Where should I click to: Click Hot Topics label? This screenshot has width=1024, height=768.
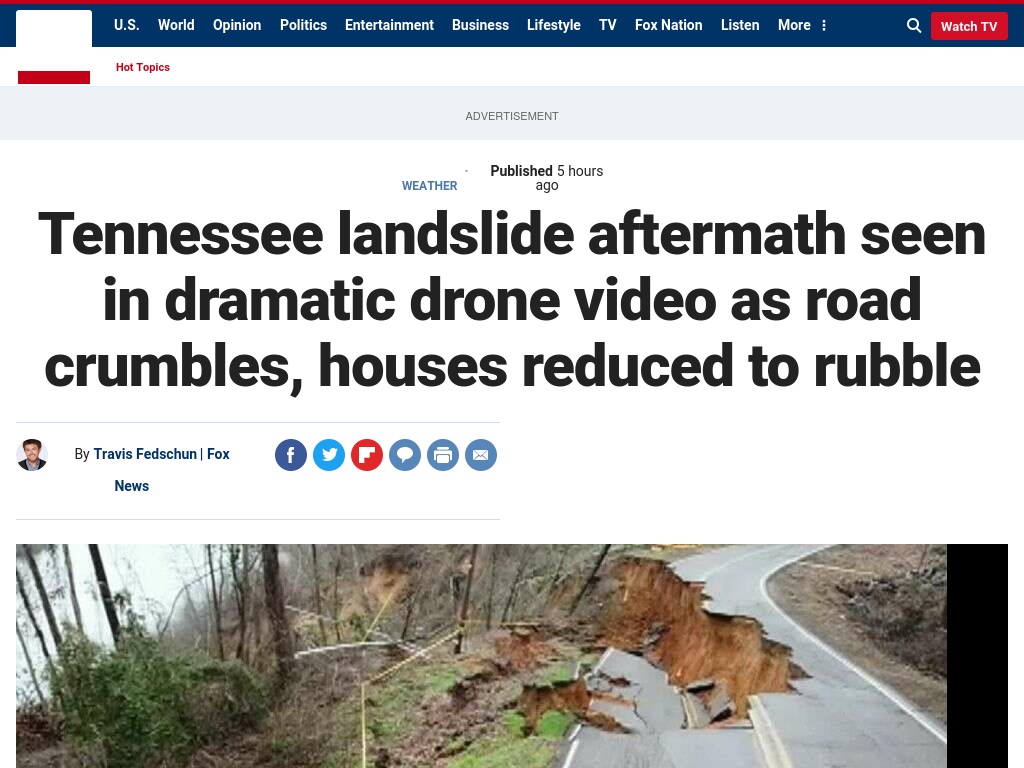(143, 67)
